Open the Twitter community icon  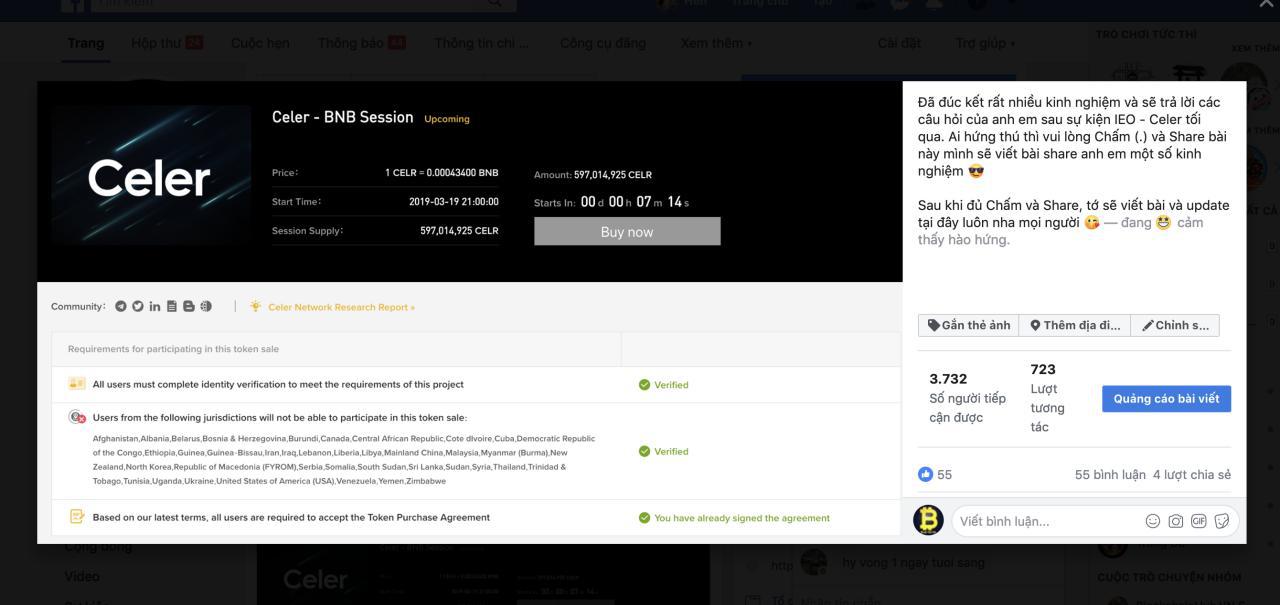tap(138, 307)
